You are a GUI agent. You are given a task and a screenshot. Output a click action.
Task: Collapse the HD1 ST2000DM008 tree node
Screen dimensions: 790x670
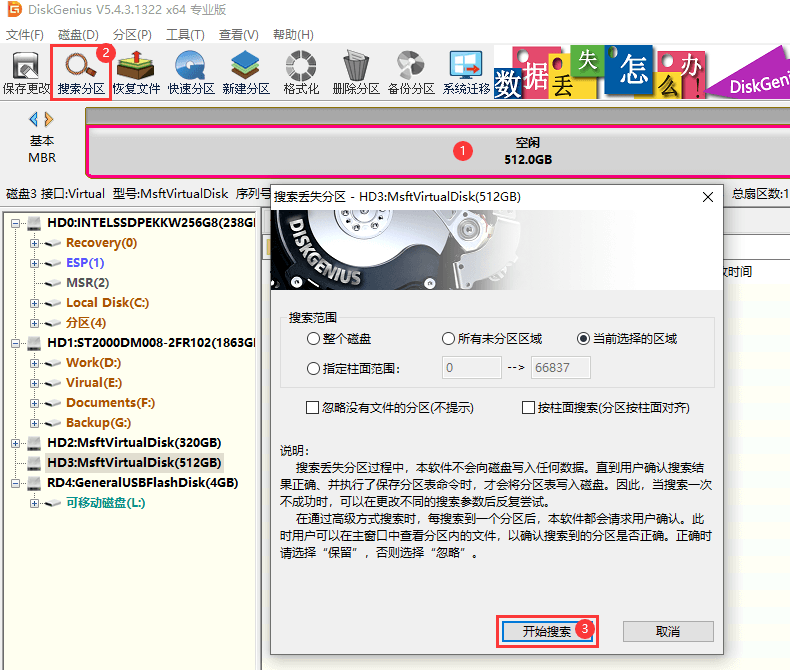[x=16, y=343]
